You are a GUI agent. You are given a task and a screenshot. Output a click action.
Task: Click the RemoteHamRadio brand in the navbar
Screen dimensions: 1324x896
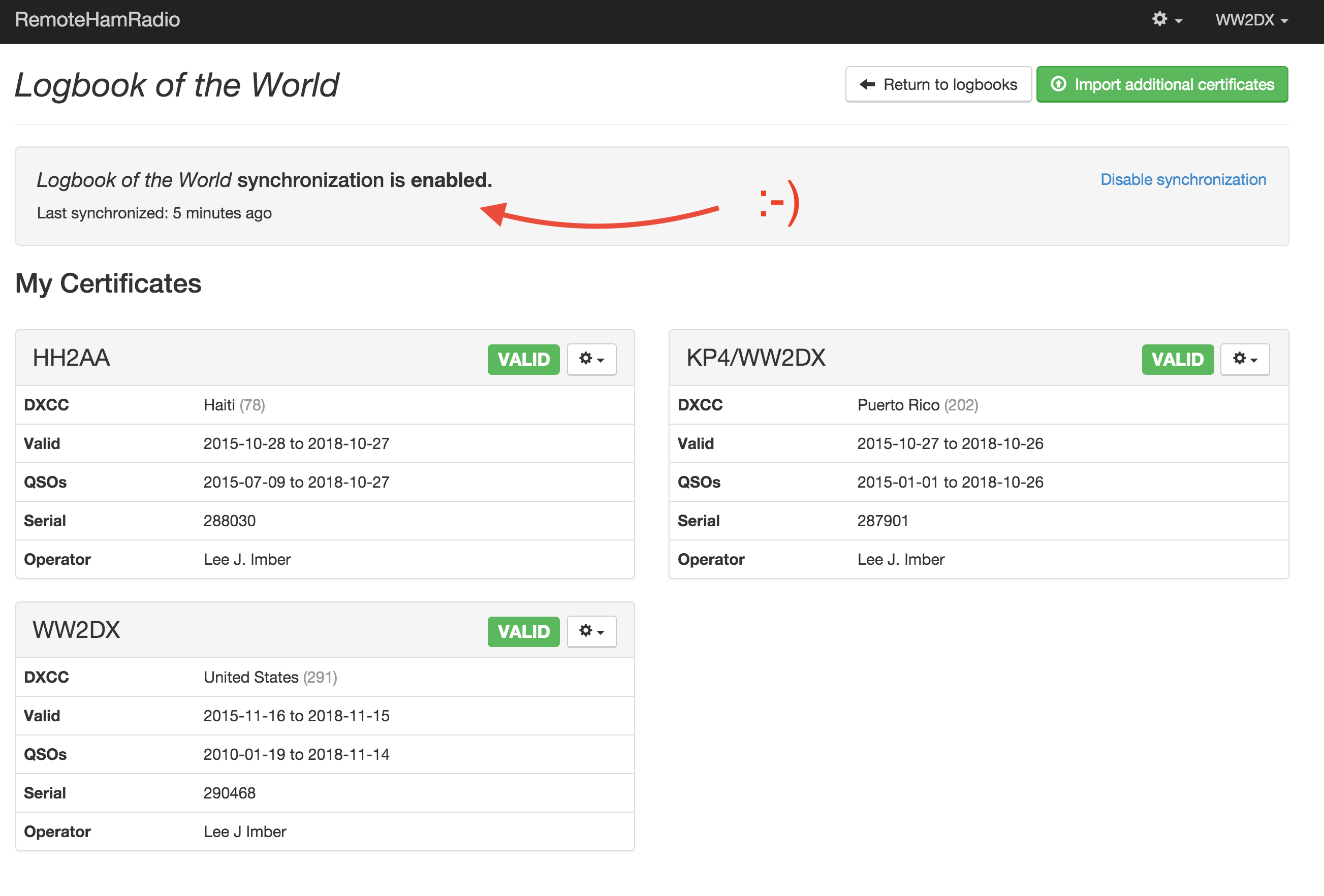[x=97, y=20]
